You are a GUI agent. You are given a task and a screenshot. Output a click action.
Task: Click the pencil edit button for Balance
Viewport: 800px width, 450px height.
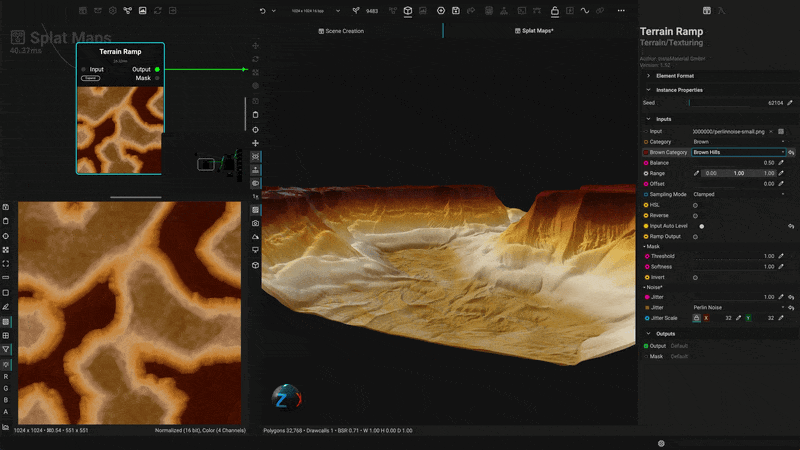781,163
